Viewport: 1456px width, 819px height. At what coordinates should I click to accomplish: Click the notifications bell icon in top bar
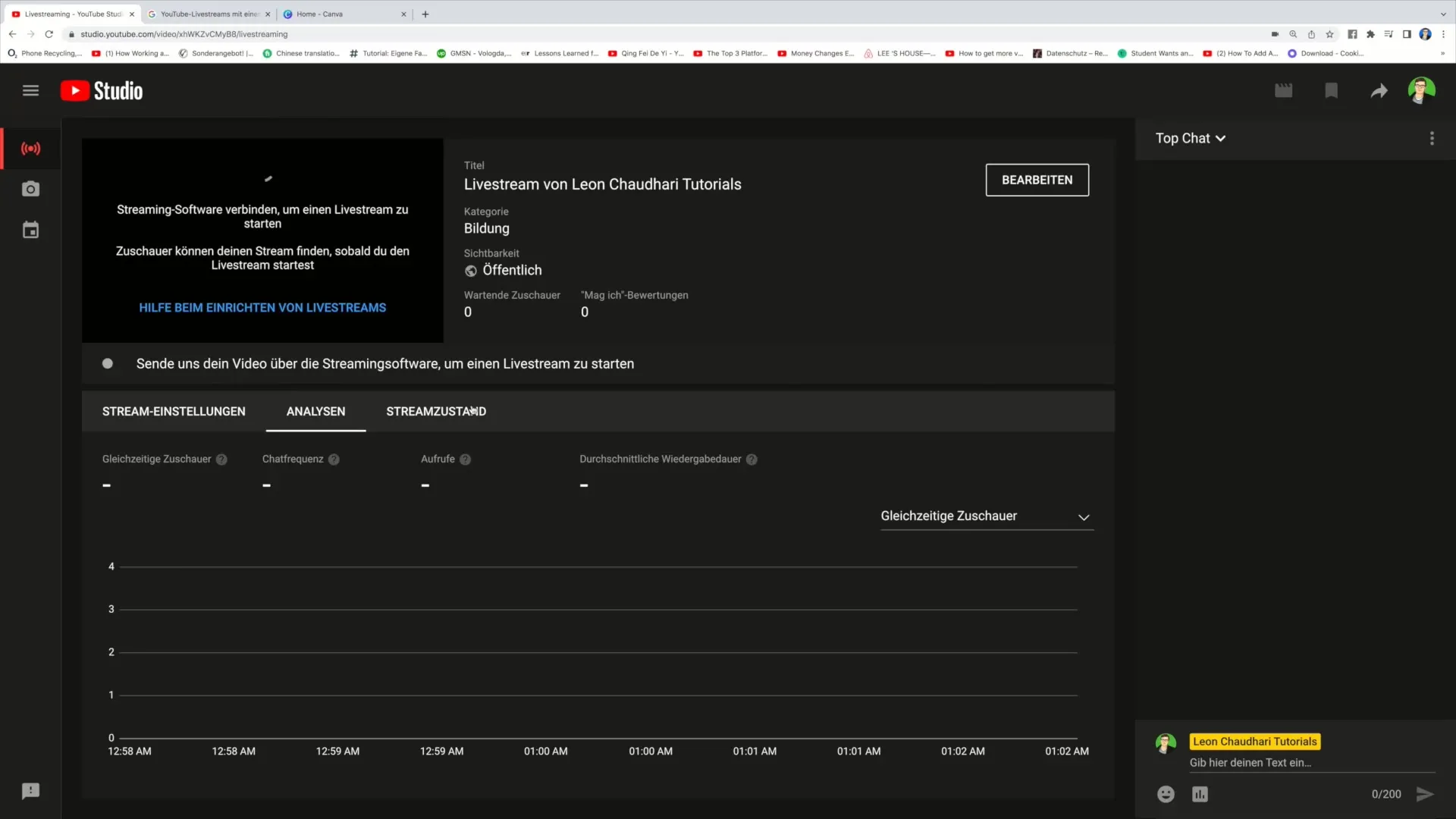(1332, 91)
